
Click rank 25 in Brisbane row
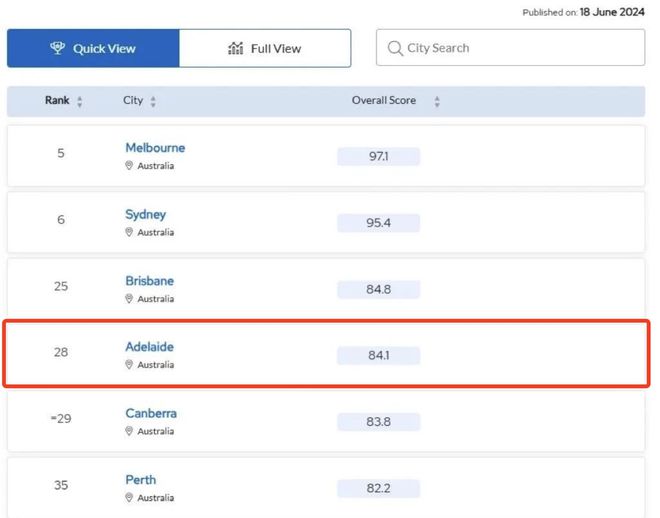click(61, 286)
